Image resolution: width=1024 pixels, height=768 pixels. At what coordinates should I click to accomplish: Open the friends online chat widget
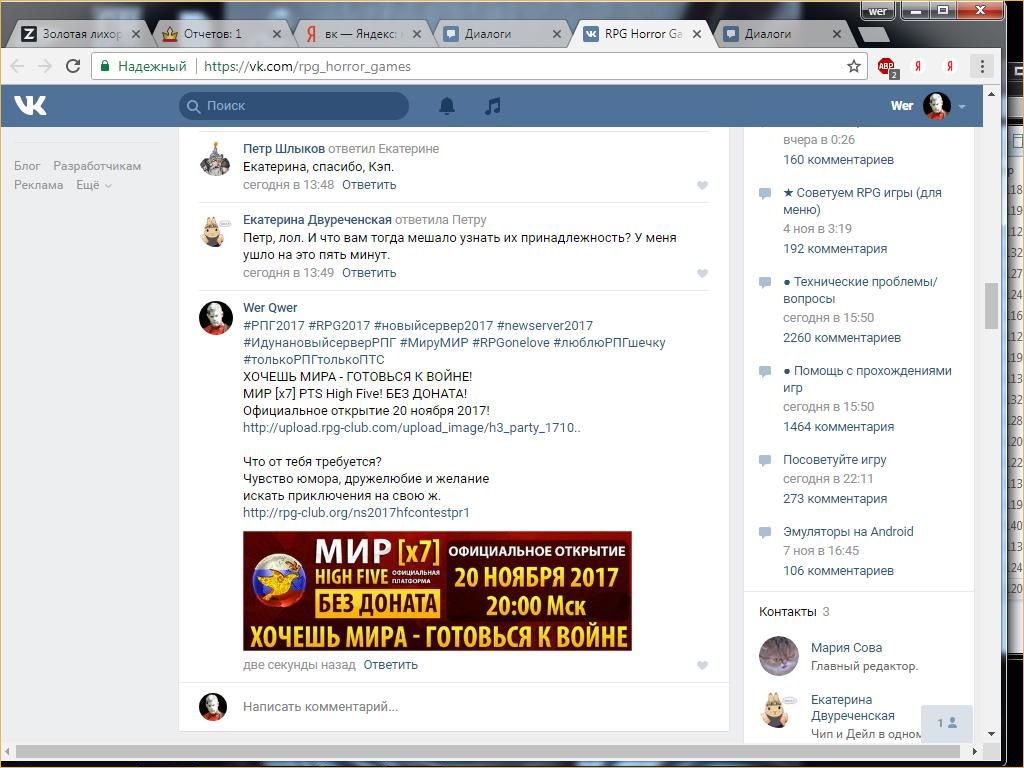point(947,722)
